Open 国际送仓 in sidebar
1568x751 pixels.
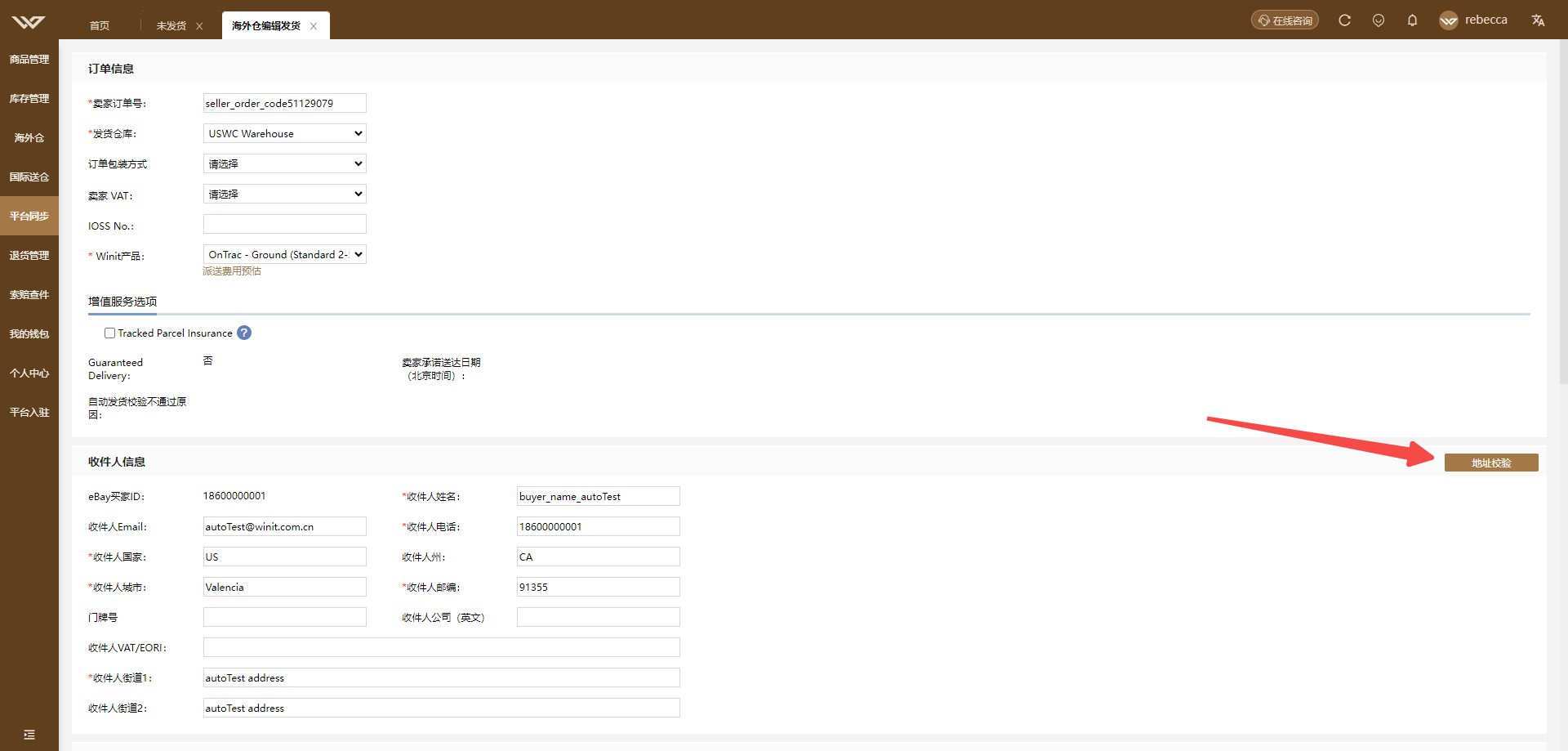click(x=29, y=177)
